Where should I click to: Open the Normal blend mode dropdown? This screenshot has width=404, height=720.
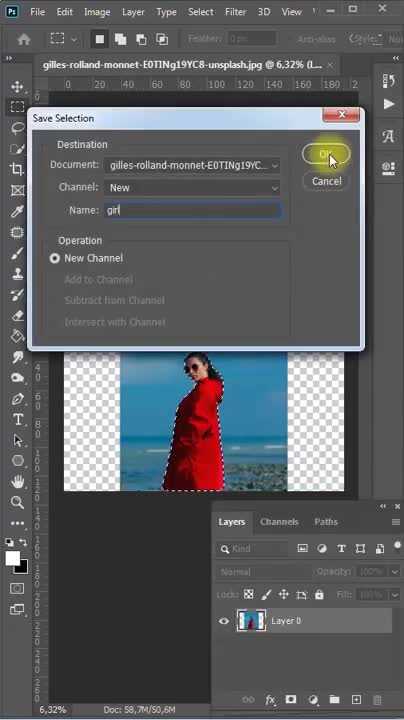(x=263, y=572)
